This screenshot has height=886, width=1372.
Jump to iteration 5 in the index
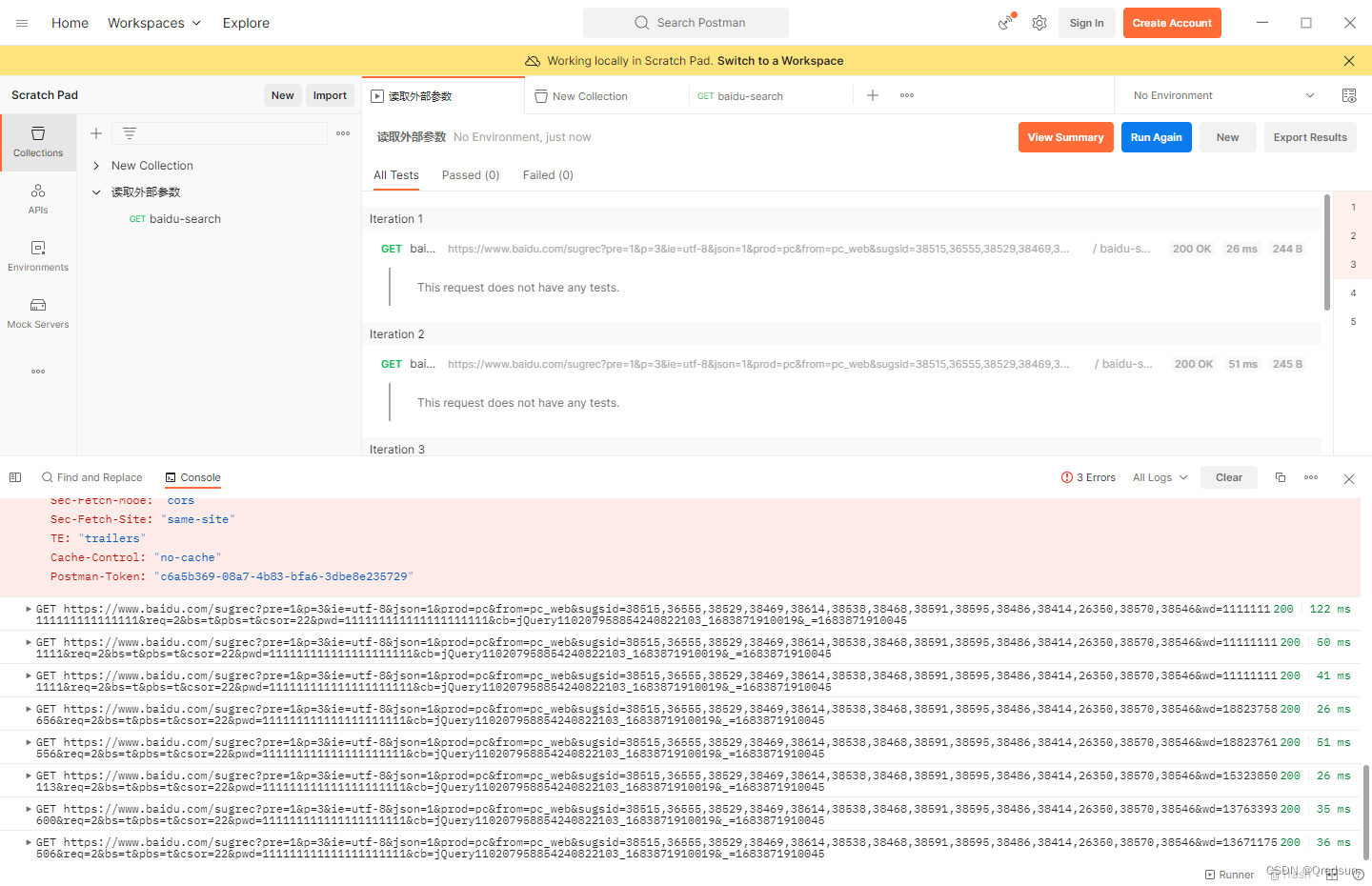[1353, 322]
